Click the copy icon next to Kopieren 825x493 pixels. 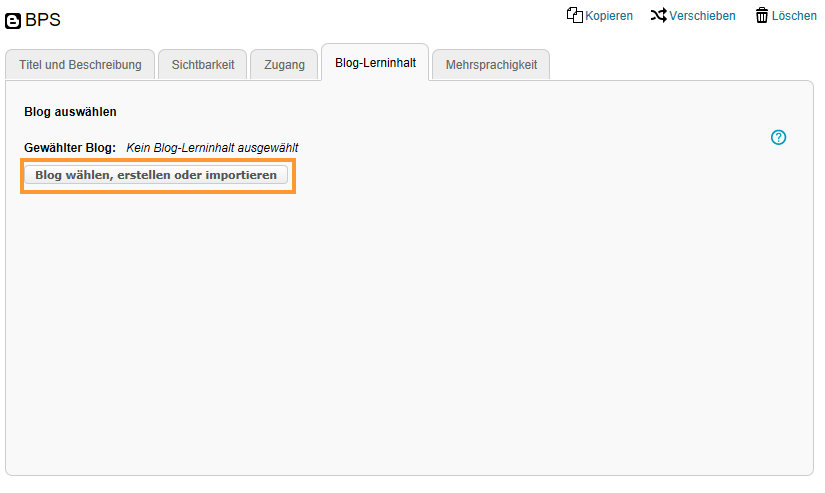(x=574, y=15)
